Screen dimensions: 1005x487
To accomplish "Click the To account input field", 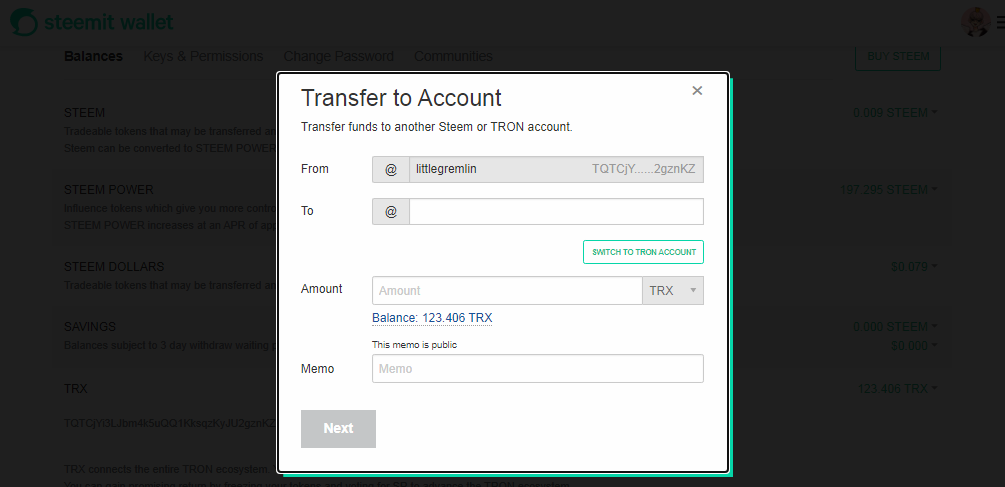I will [556, 211].
